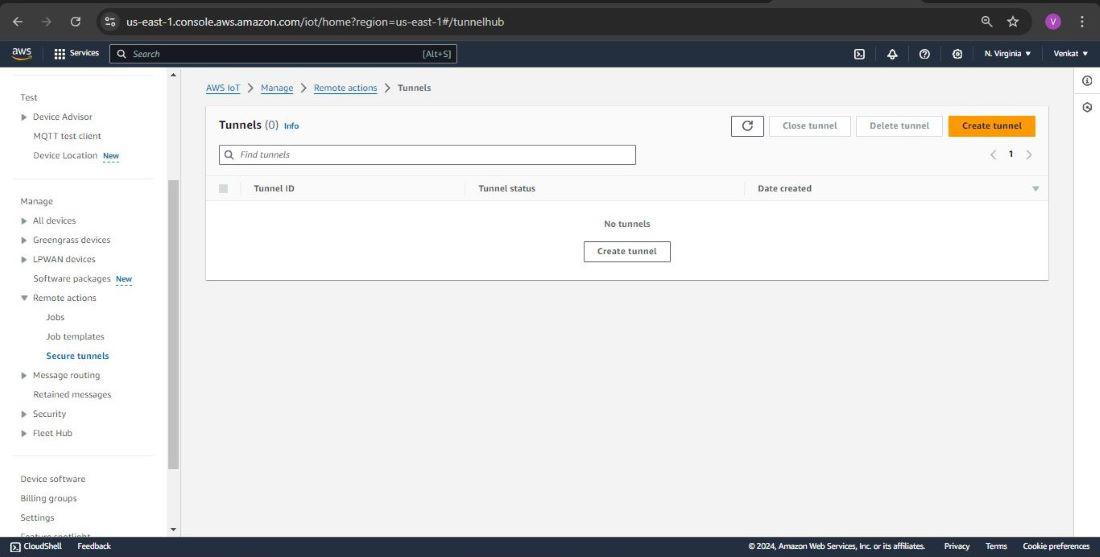Open the AWS IoT breadcrumb link
Viewport: 1100px width, 557px height.
point(223,88)
